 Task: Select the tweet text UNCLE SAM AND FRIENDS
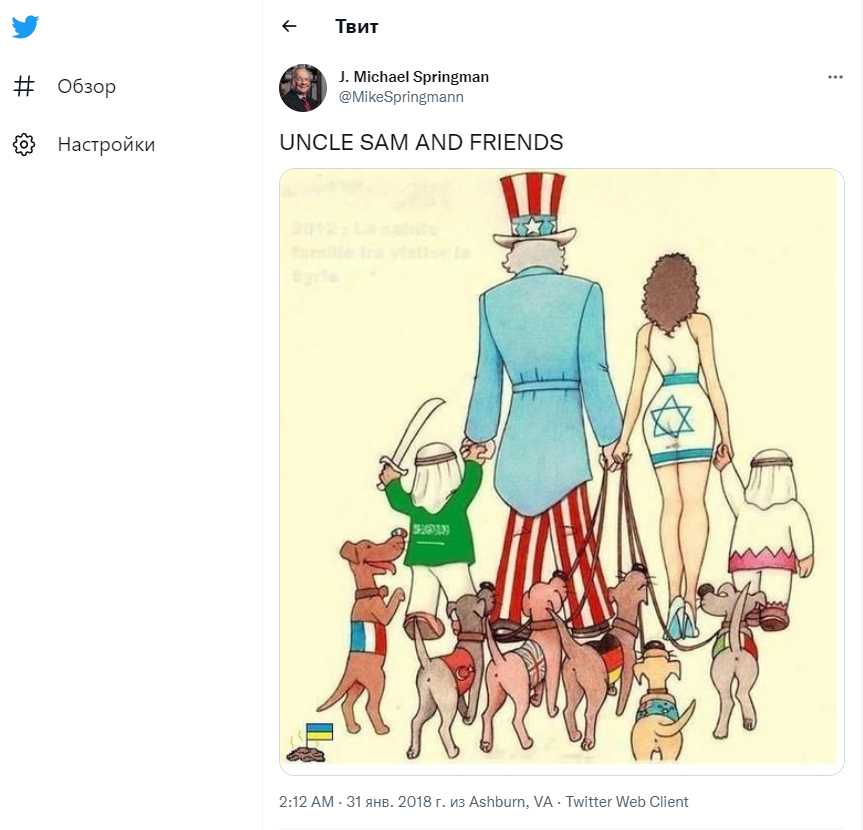click(x=421, y=143)
